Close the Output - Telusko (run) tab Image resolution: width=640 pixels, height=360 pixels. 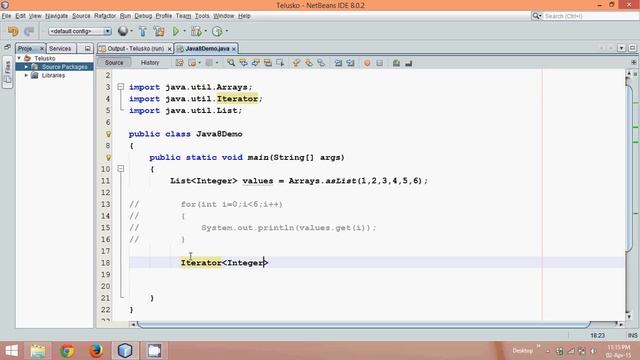(170, 49)
